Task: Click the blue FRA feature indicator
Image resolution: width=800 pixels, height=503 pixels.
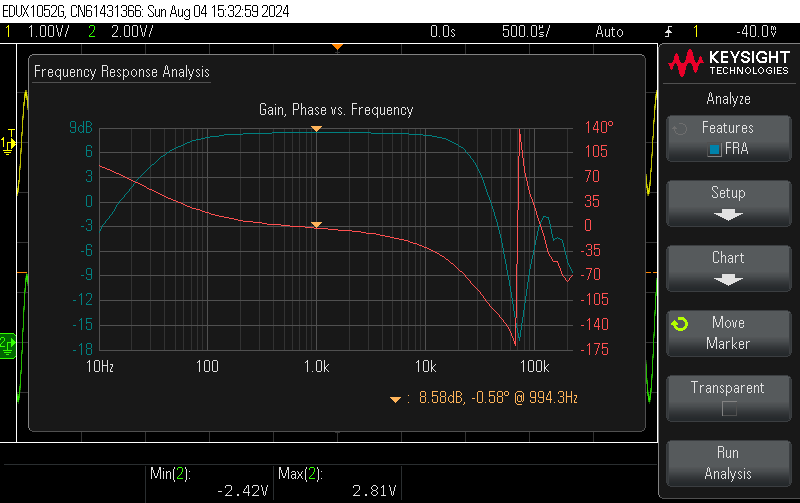Action: pyautogui.click(x=714, y=149)
